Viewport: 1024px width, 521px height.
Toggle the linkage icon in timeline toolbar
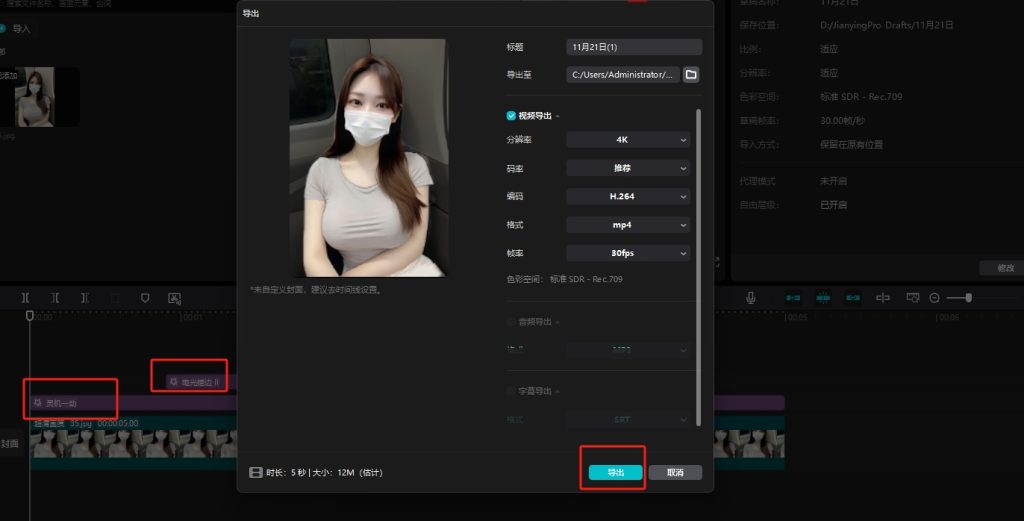coord(853,298)
